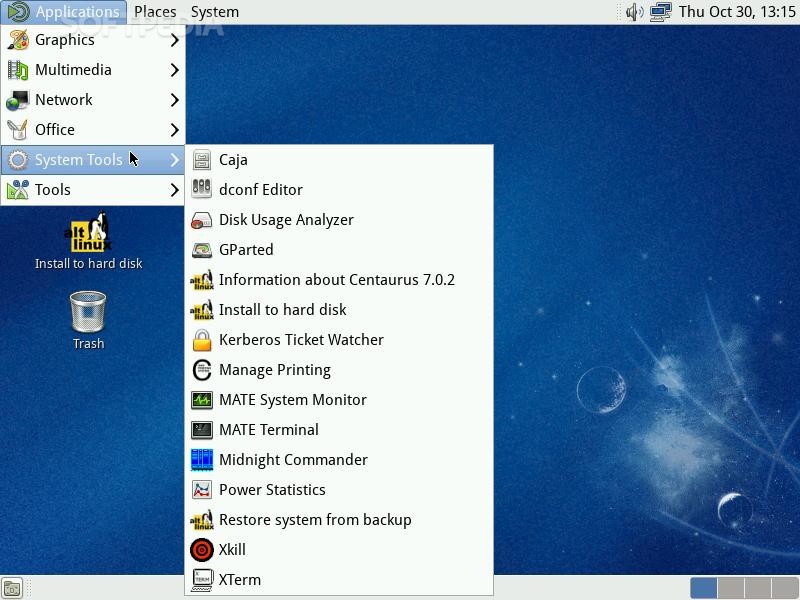Launch Midnight Commander entry

339,460
